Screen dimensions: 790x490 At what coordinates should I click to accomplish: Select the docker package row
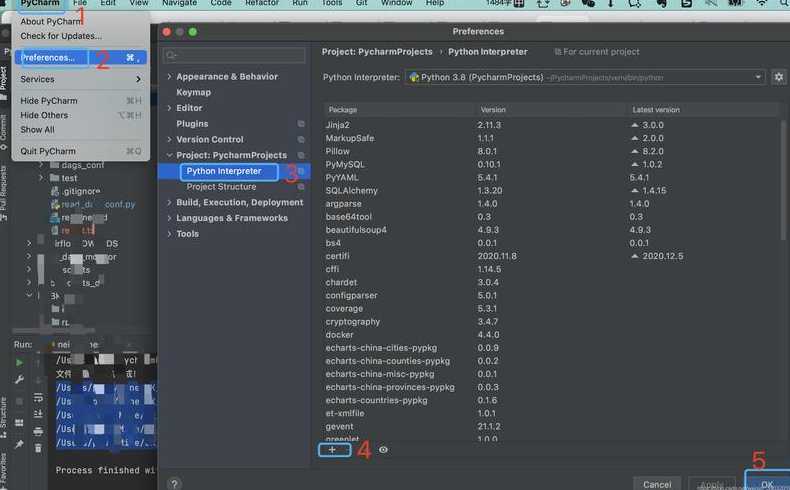point(552,334)
